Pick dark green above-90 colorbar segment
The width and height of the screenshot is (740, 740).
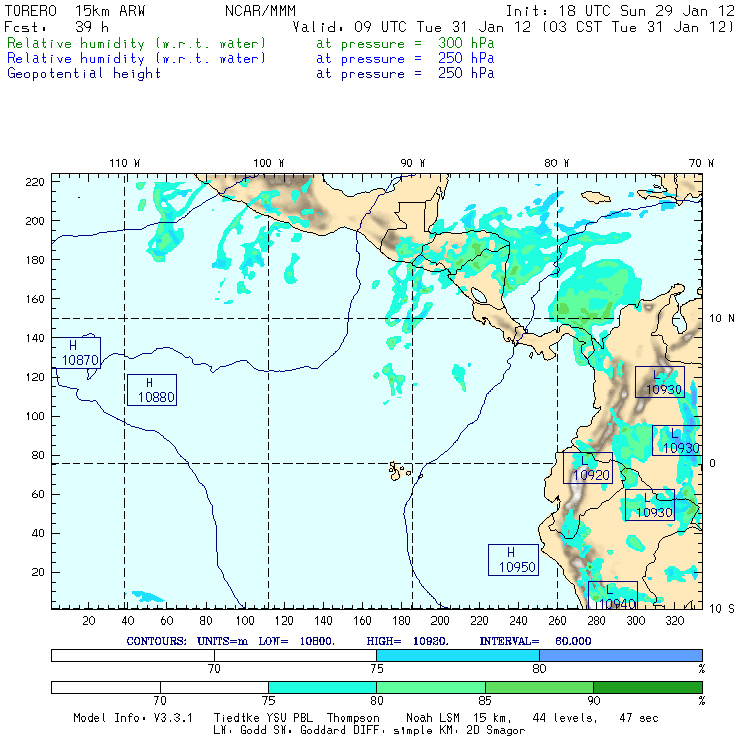pos(648,687)
